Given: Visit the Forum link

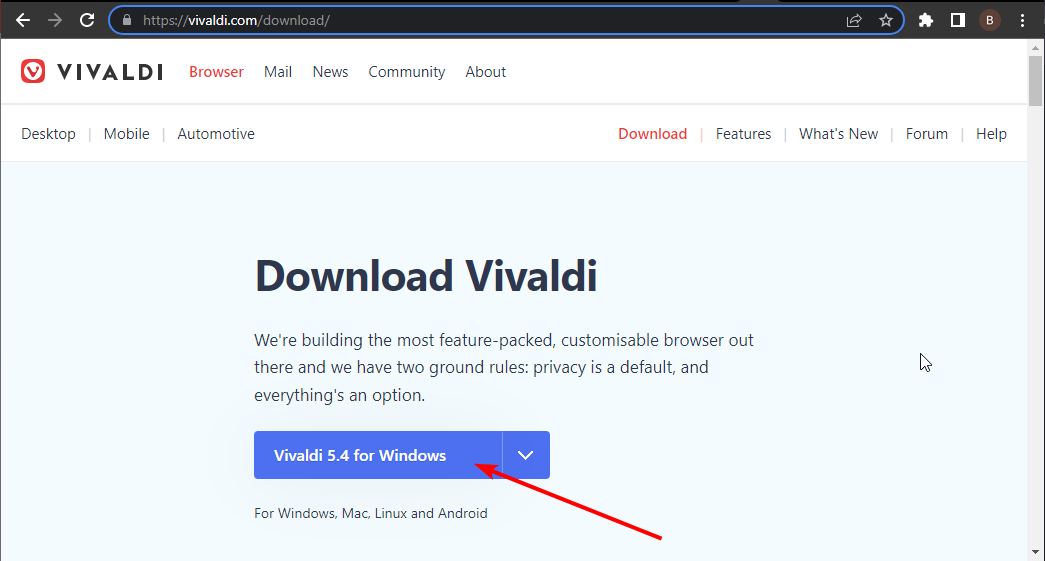Looking at the screenshot, I should [x=926, y=134].
